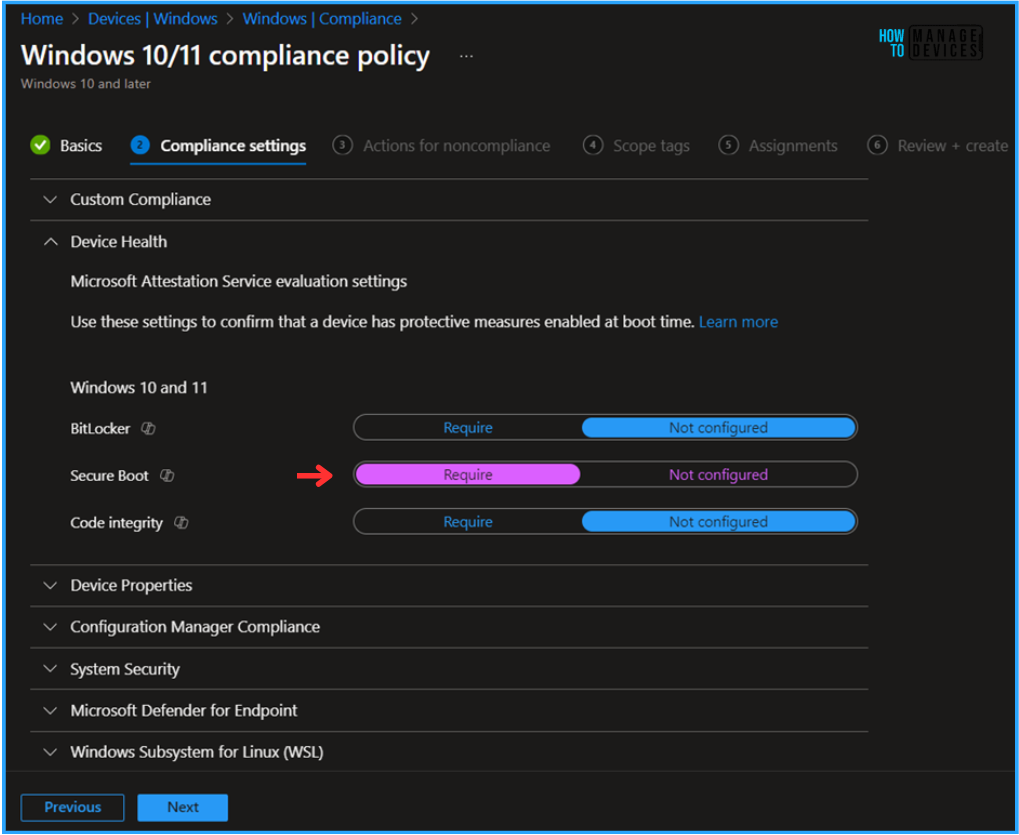Click the step 3 circle icon

coord(342,145)
